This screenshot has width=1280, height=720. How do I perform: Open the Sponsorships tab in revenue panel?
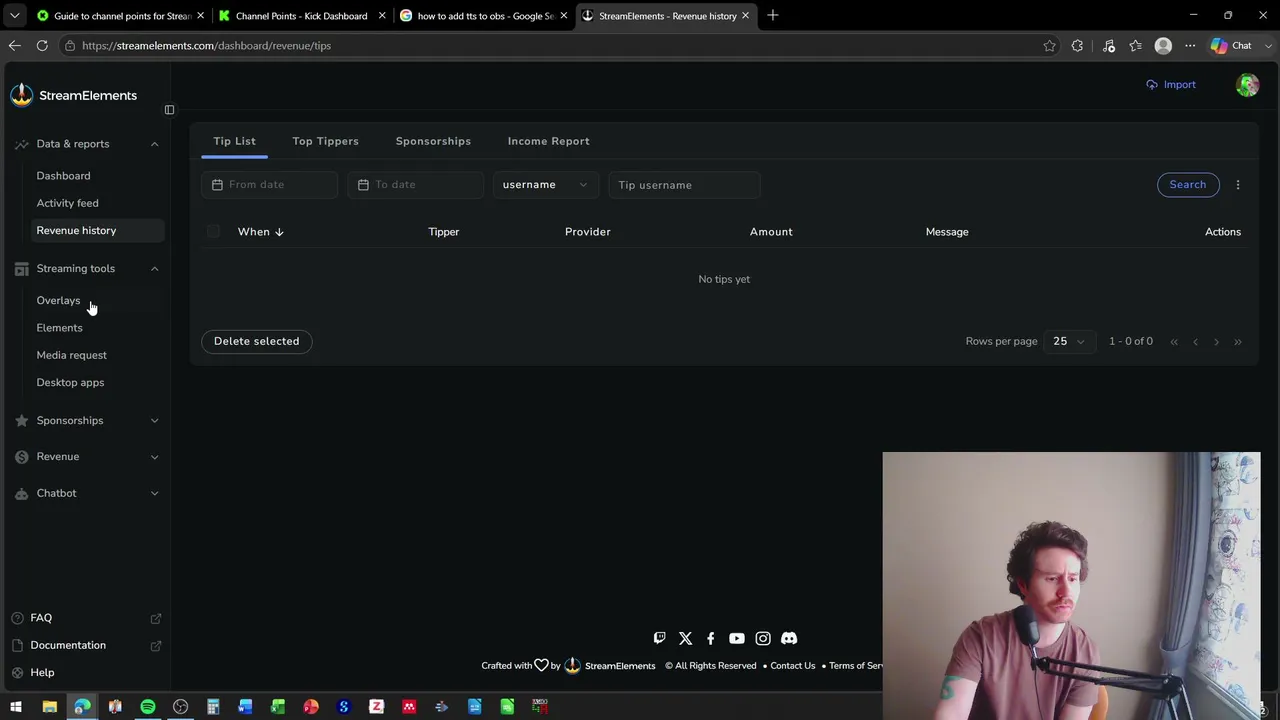point(433,141)
